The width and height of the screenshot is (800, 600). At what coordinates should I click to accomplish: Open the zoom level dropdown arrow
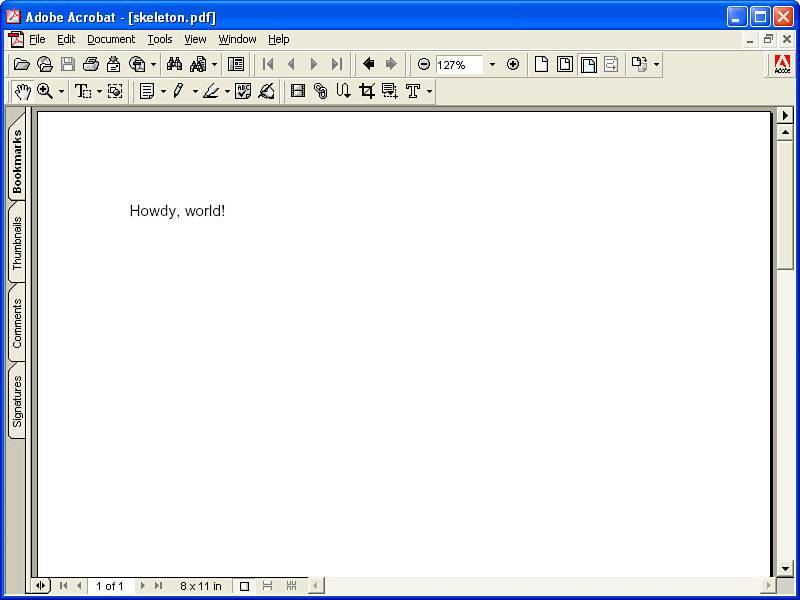click(492, 65)
